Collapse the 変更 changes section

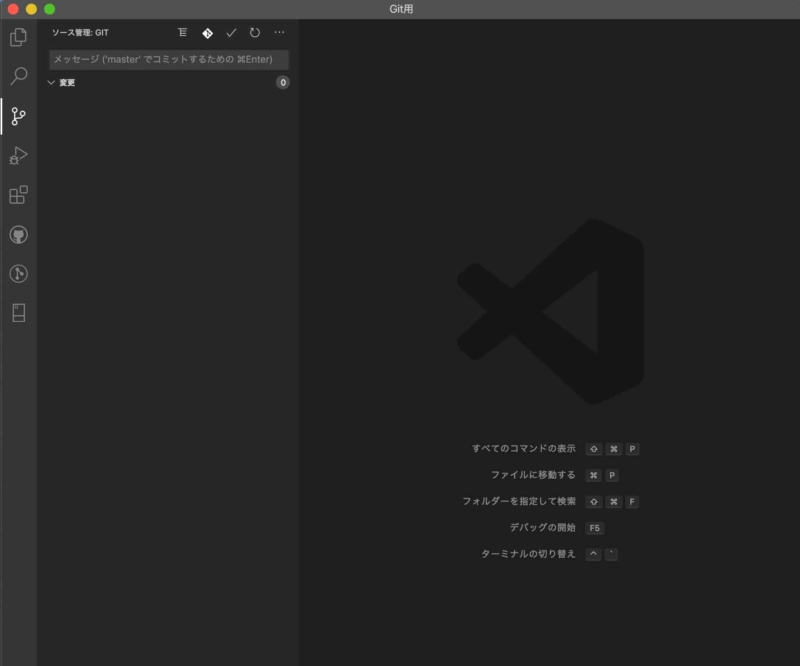51,83
